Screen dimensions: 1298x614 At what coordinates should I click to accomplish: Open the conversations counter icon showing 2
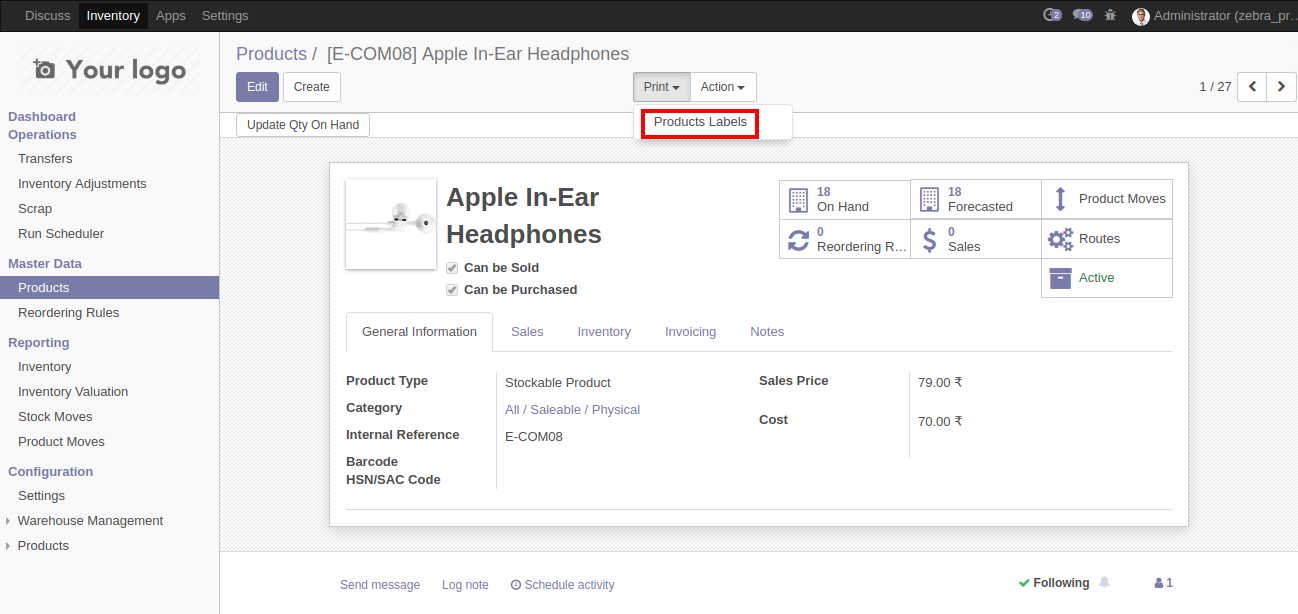[x=1052, y=15]
